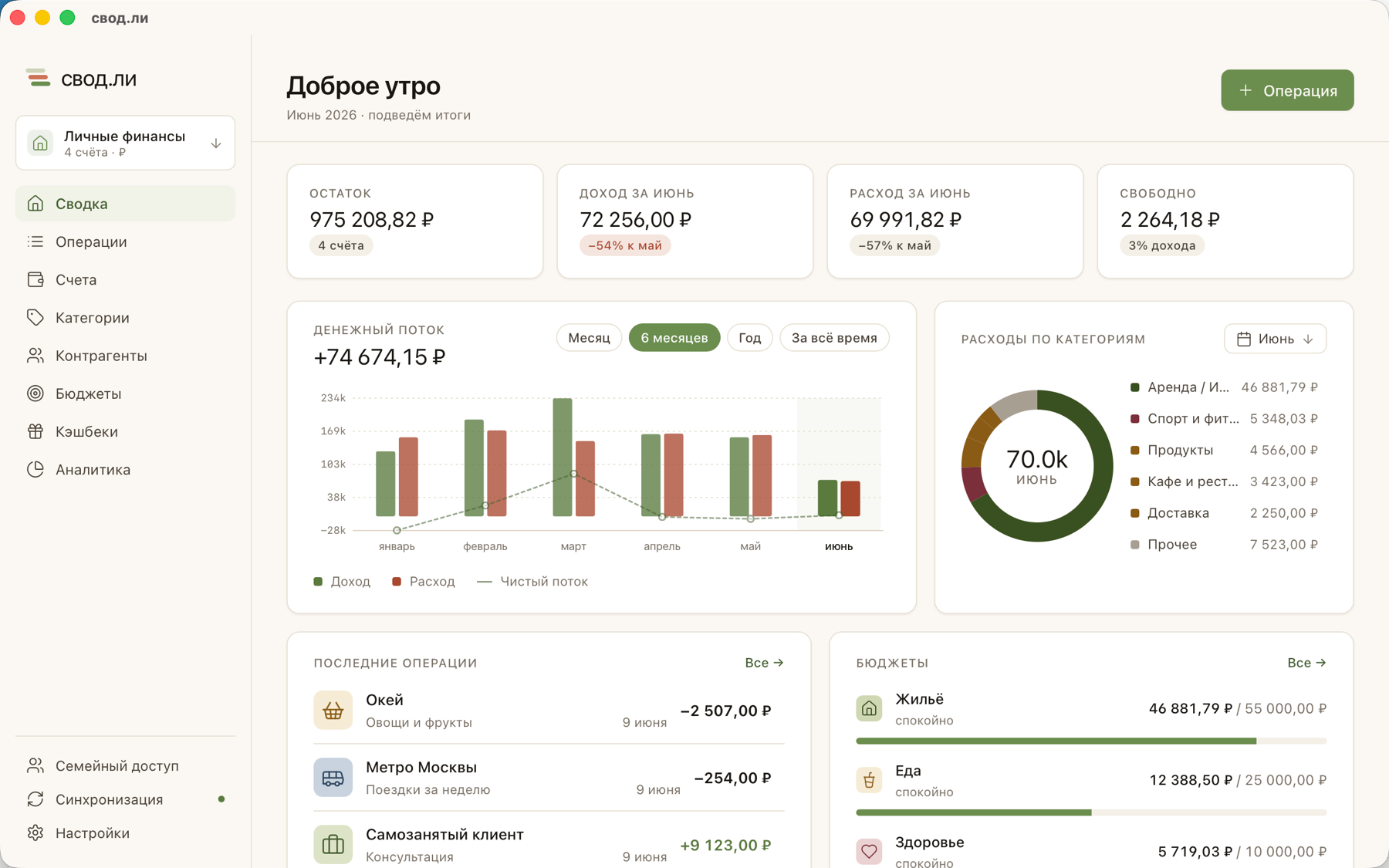This screenshot has width=1389, height=868.
Task: Click the март income bar in the chart
Action: (563, 458)
